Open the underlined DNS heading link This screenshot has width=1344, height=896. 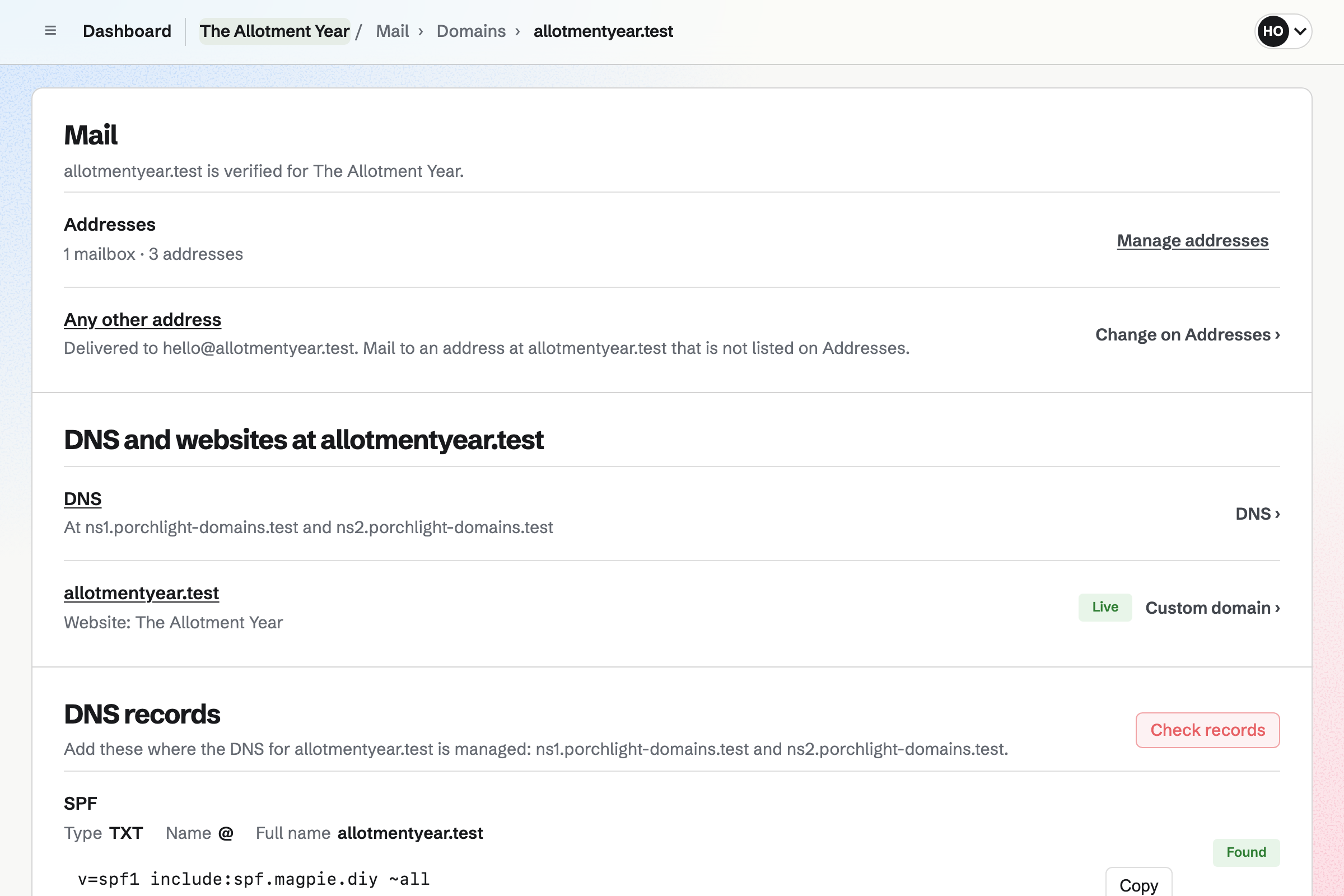pyautogui.click(x=82, y=499)
